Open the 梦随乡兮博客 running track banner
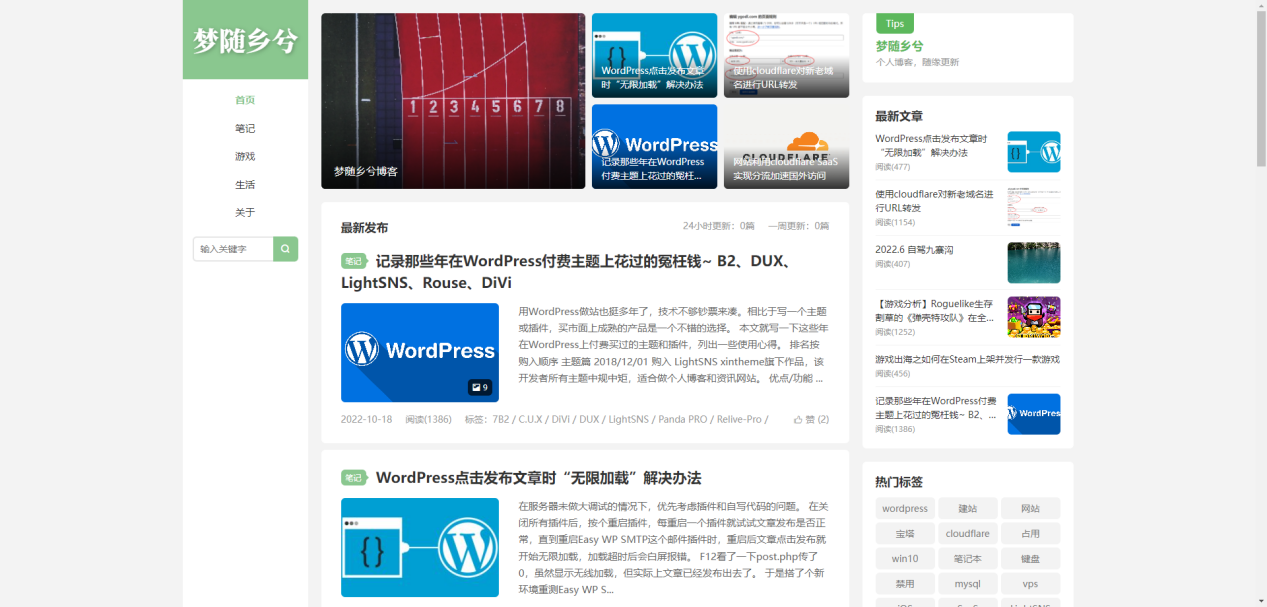1267x607 pixels. click(x=453, y=101)
